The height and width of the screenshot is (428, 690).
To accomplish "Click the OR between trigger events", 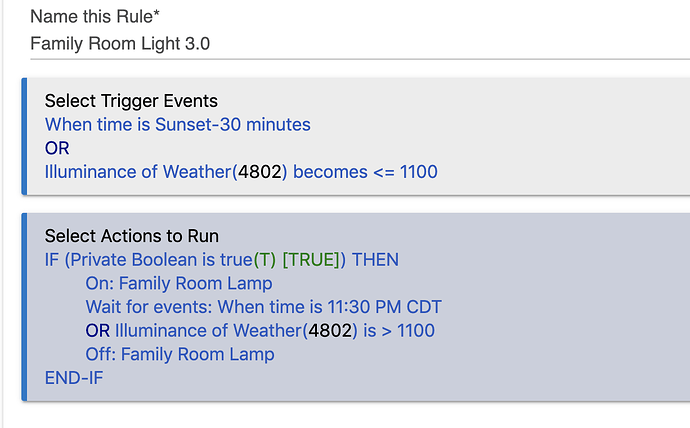I will pyautogui.click(x=57, y=149).
